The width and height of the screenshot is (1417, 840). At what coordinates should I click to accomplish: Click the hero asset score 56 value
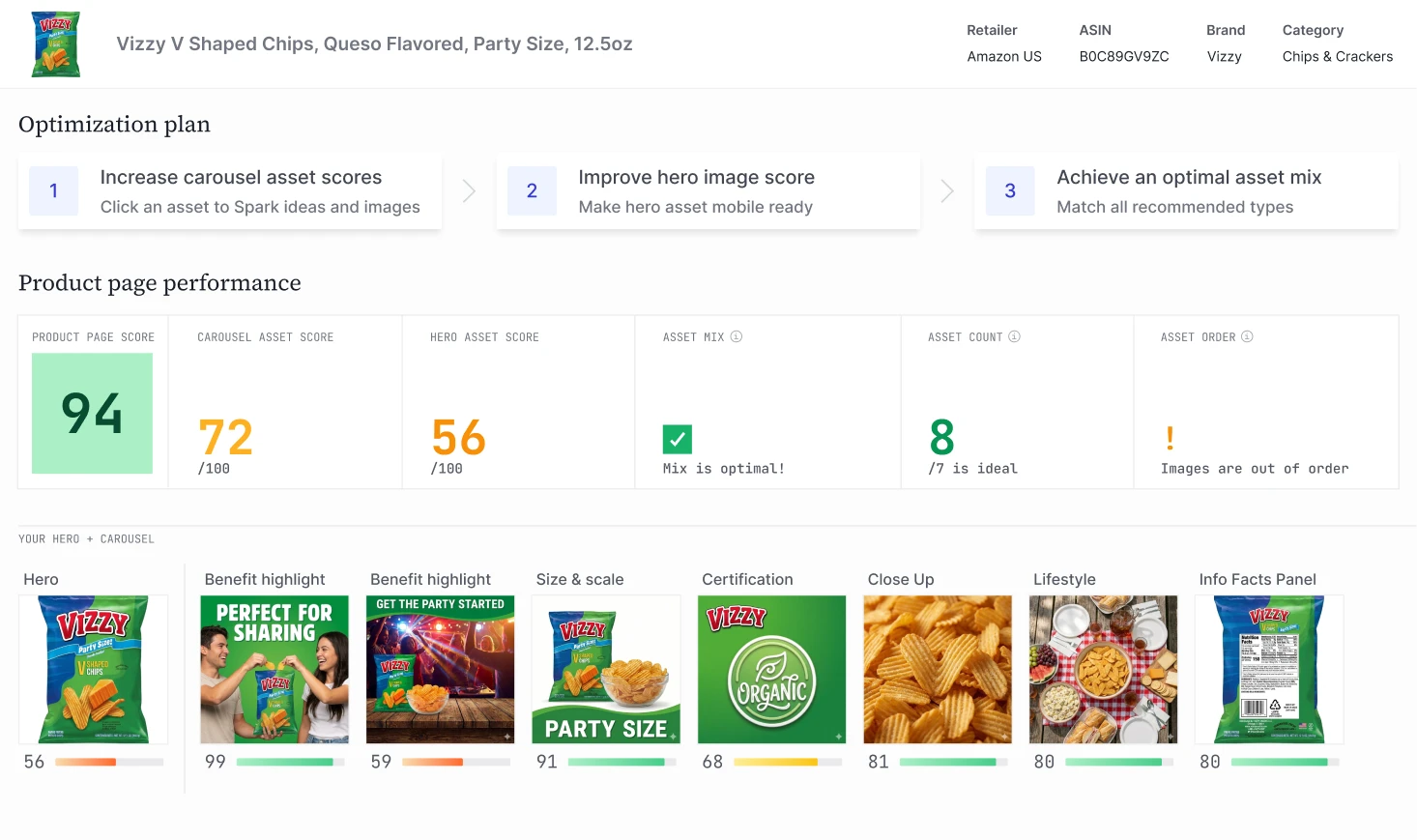click(x=458, y=437)
